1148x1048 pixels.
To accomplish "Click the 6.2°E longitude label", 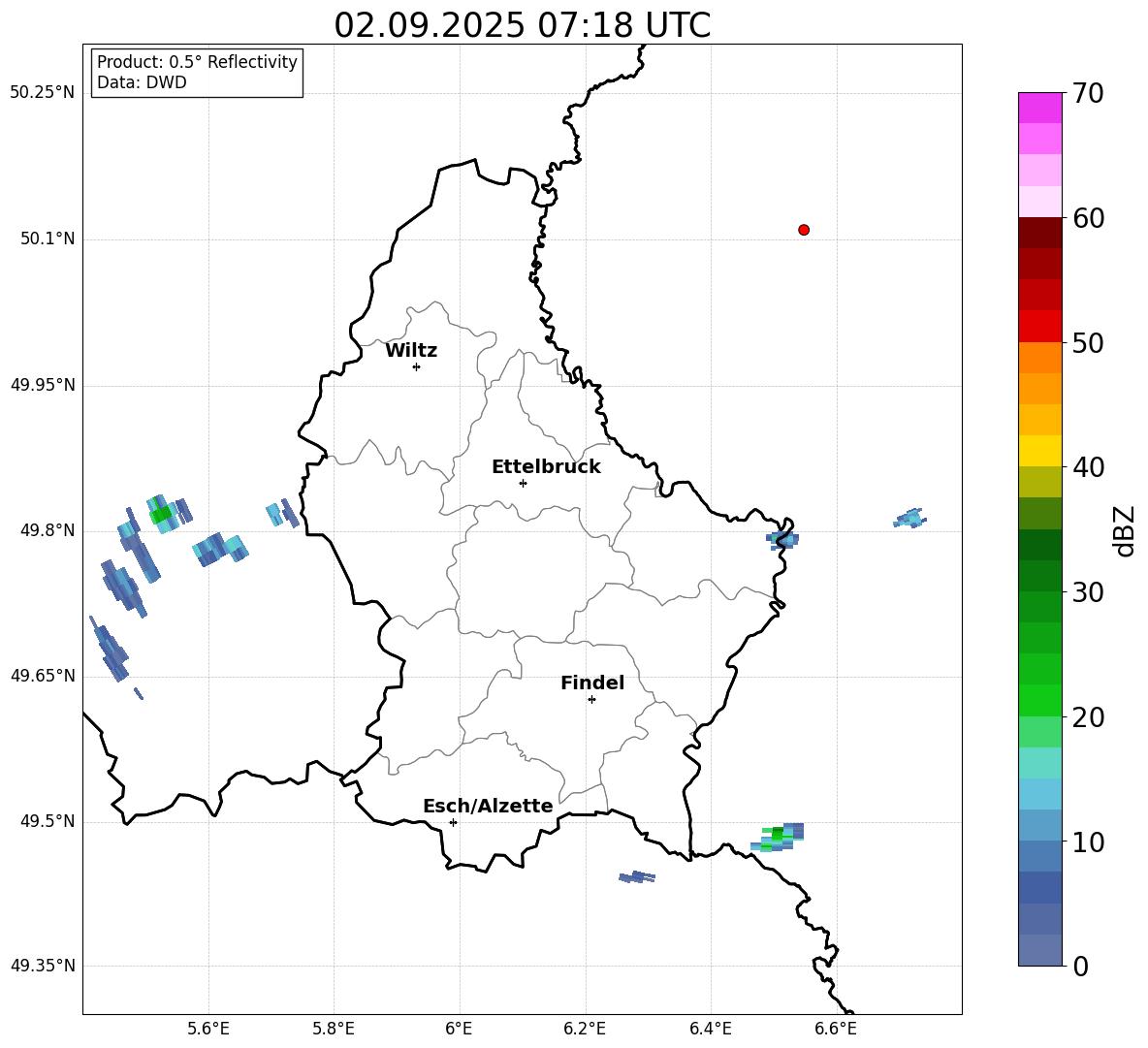I will pos(585,1029).
